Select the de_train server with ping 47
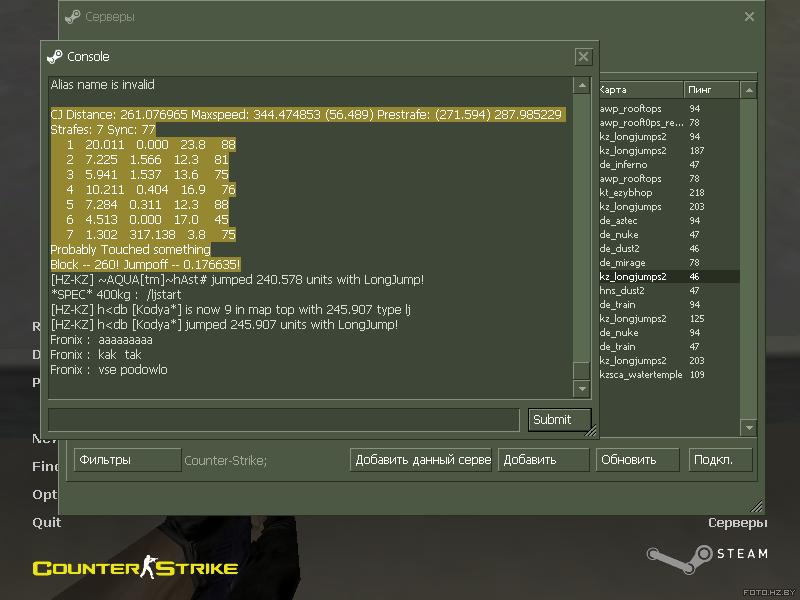800x600 pixels. (669, 347)
